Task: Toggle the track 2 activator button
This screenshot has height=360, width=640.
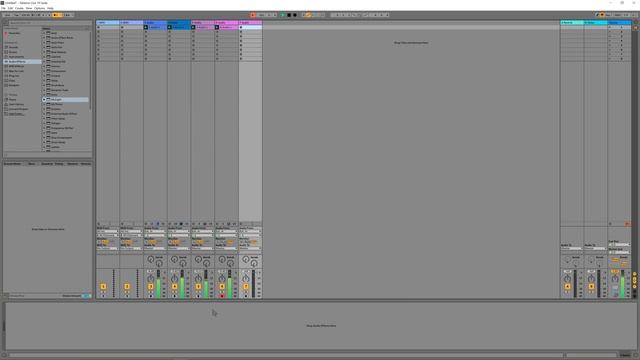Action: pos(127,287)
